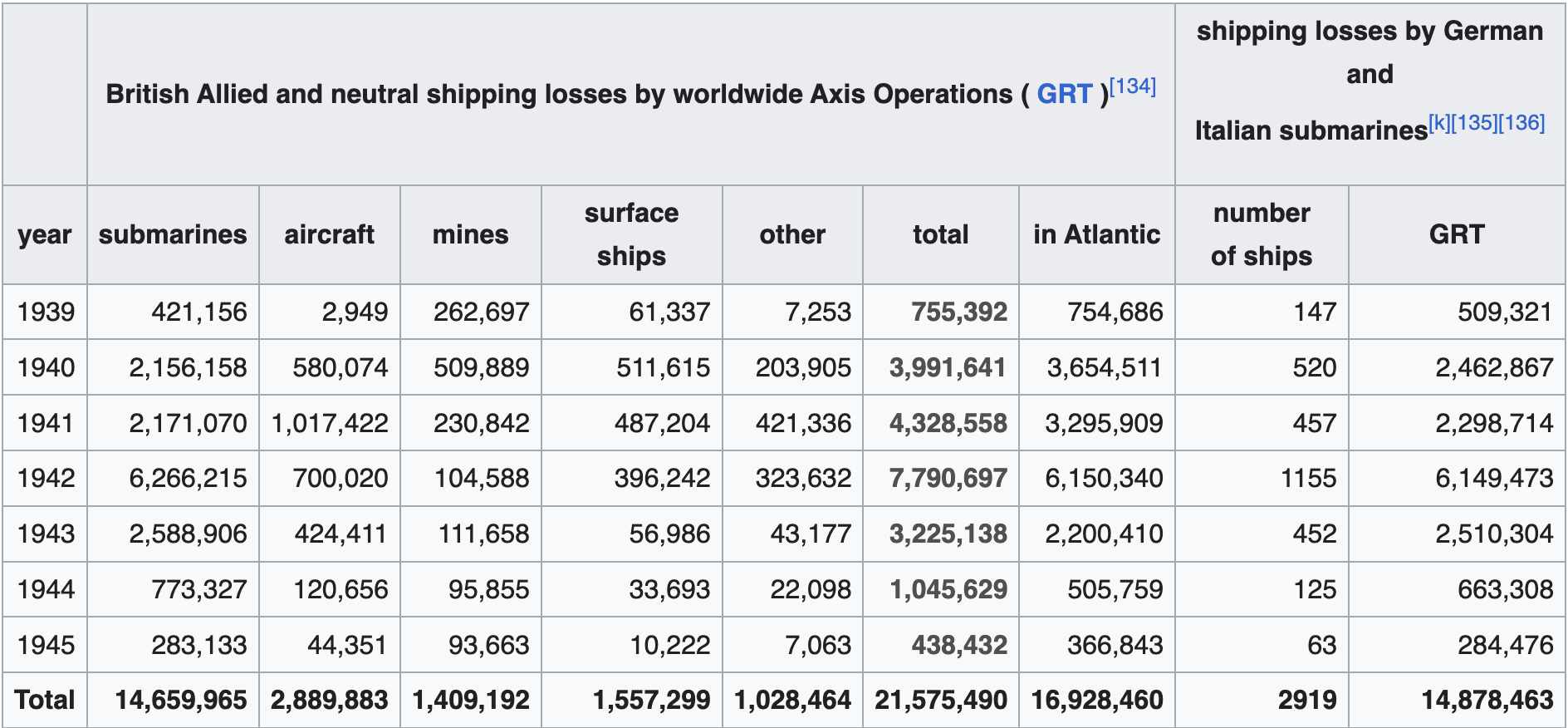Select the "aircraft" column header

(x=329, y=235)
